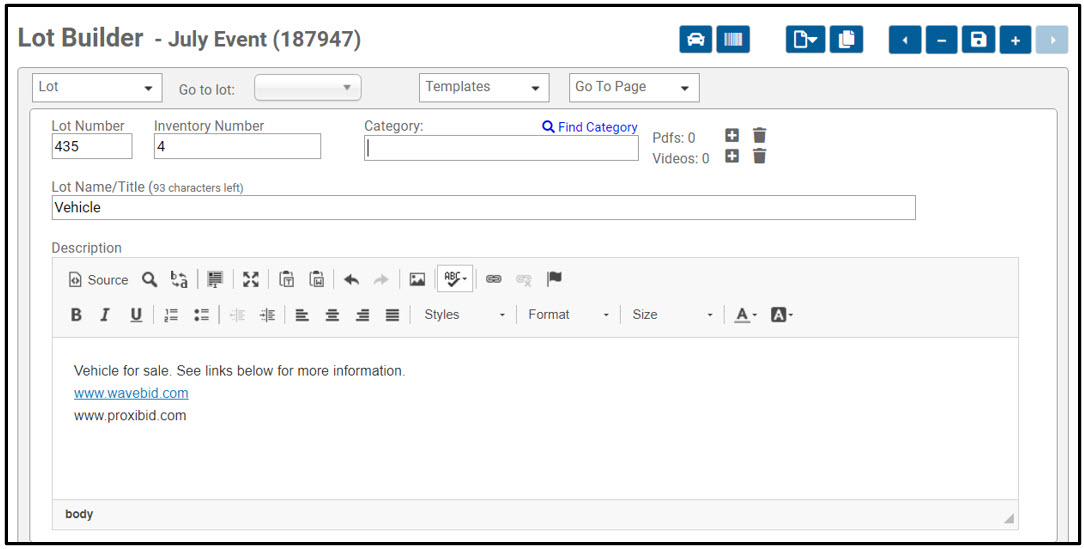1084x549 pixels.
Task: Open the Format dropdown
Action: click(568, 315)
